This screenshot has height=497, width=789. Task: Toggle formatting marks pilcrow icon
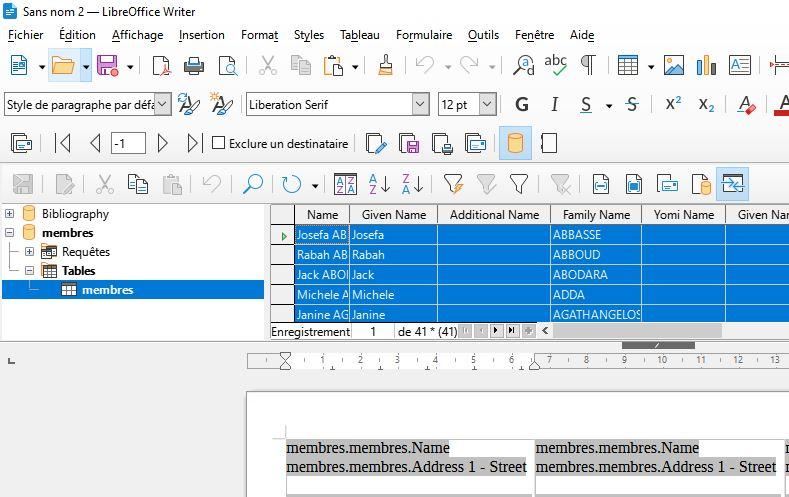(588, 65)
